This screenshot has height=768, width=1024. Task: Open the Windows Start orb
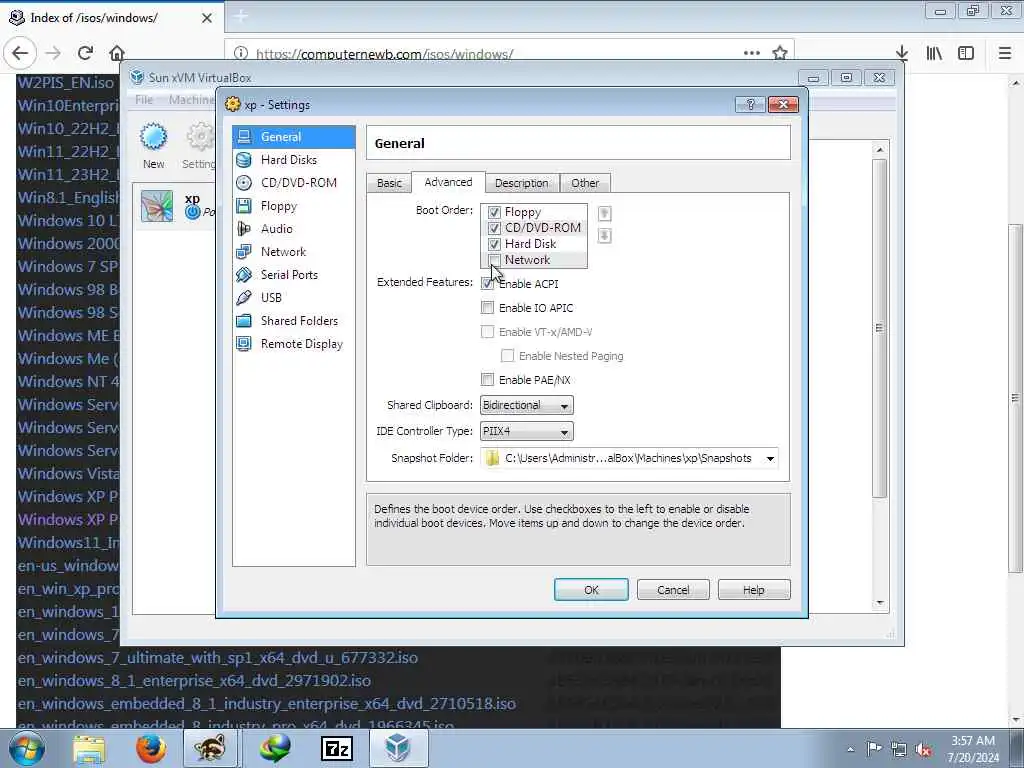coord(26,748)
